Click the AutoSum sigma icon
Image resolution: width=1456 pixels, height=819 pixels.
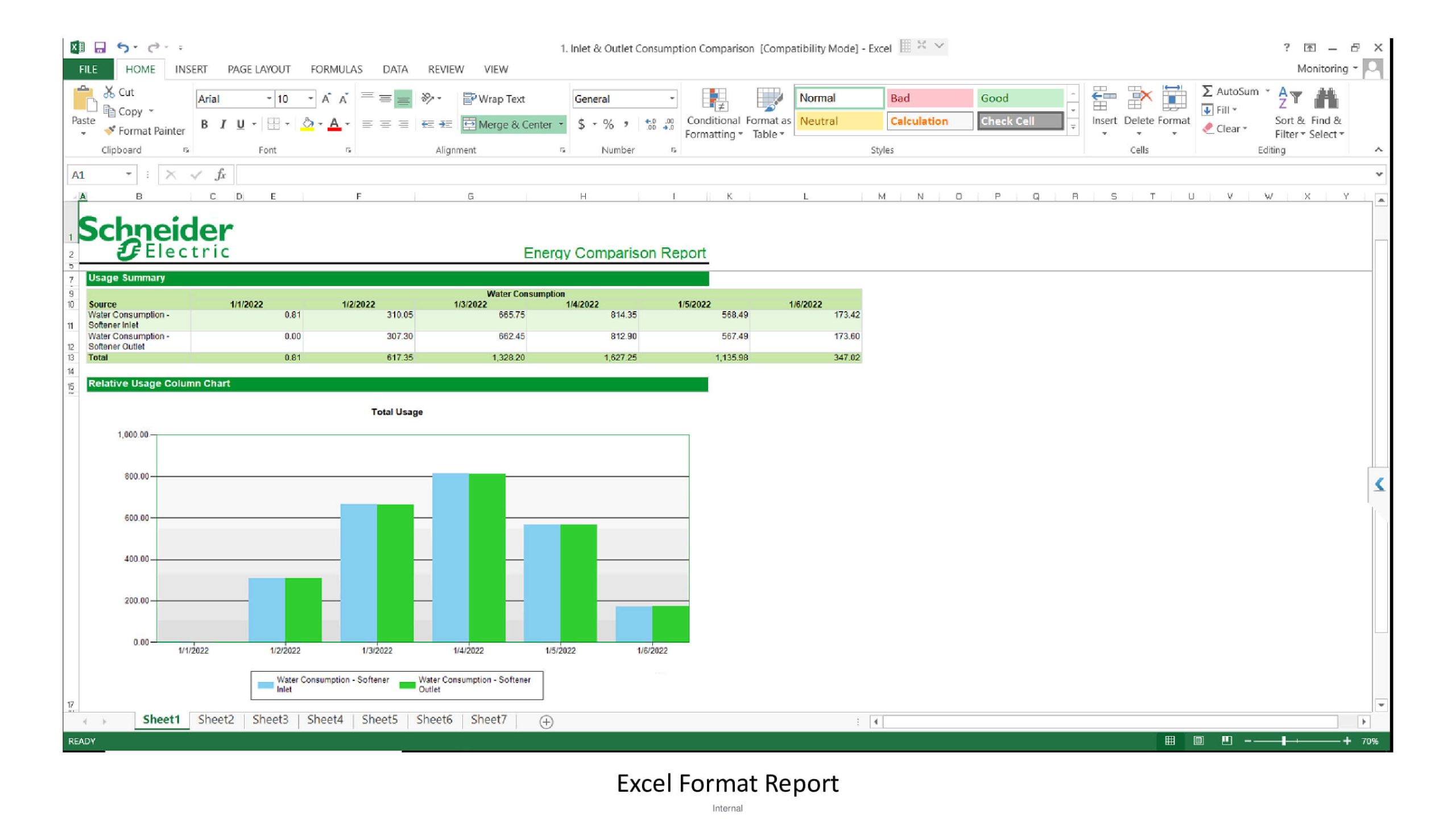coord(1207,91)
